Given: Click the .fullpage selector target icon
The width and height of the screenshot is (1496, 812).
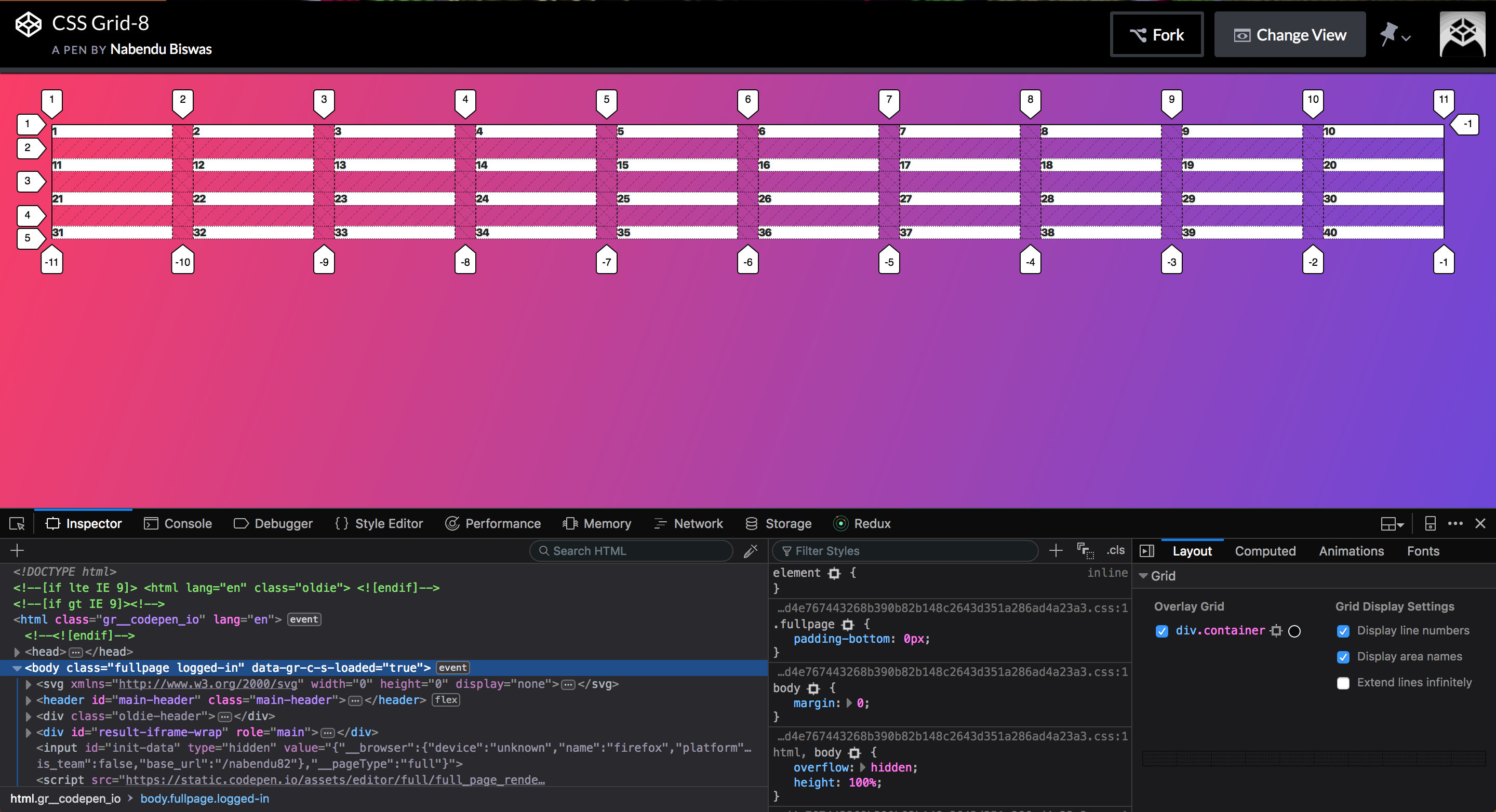Looking at the screenshot, I should (847, 625).
